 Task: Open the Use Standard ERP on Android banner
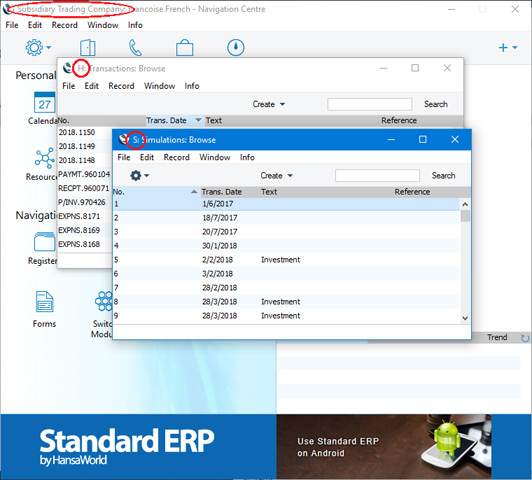point(384,446)
